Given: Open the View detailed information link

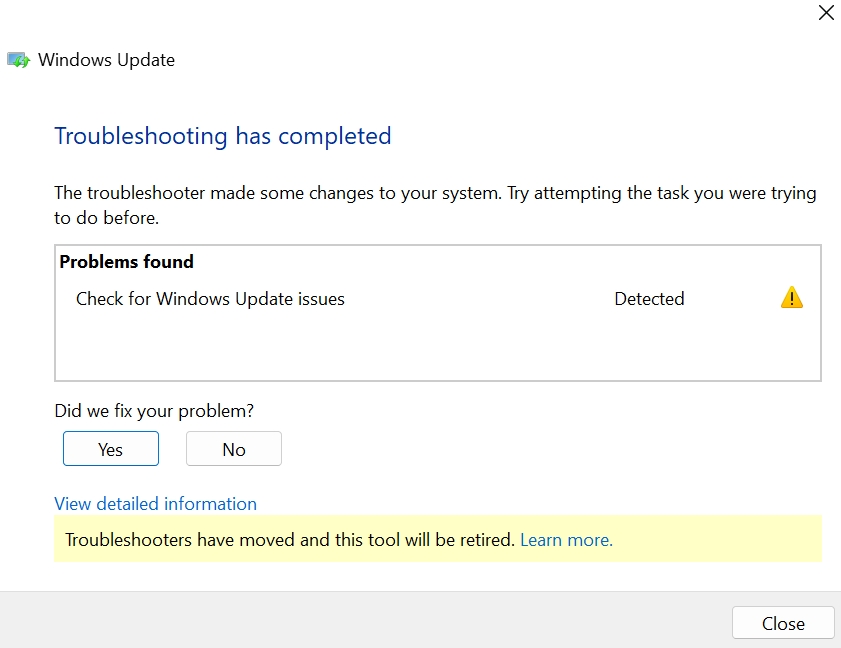Looking at the screenshot, I should [156, 504].
